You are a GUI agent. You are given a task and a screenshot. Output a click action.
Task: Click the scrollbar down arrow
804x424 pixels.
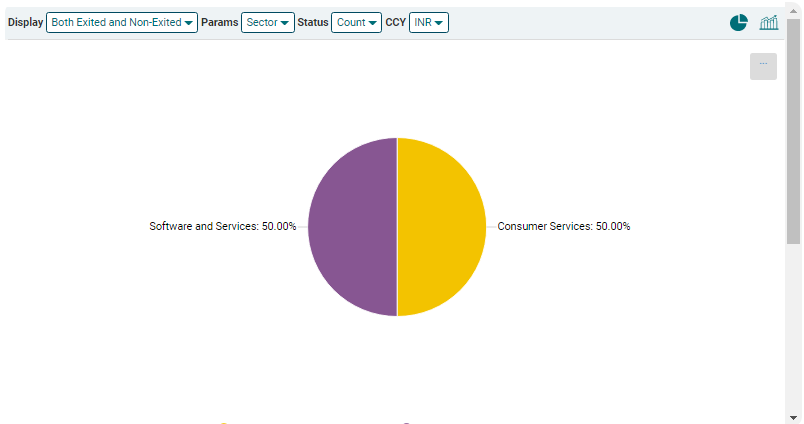(x=794, y=416)
